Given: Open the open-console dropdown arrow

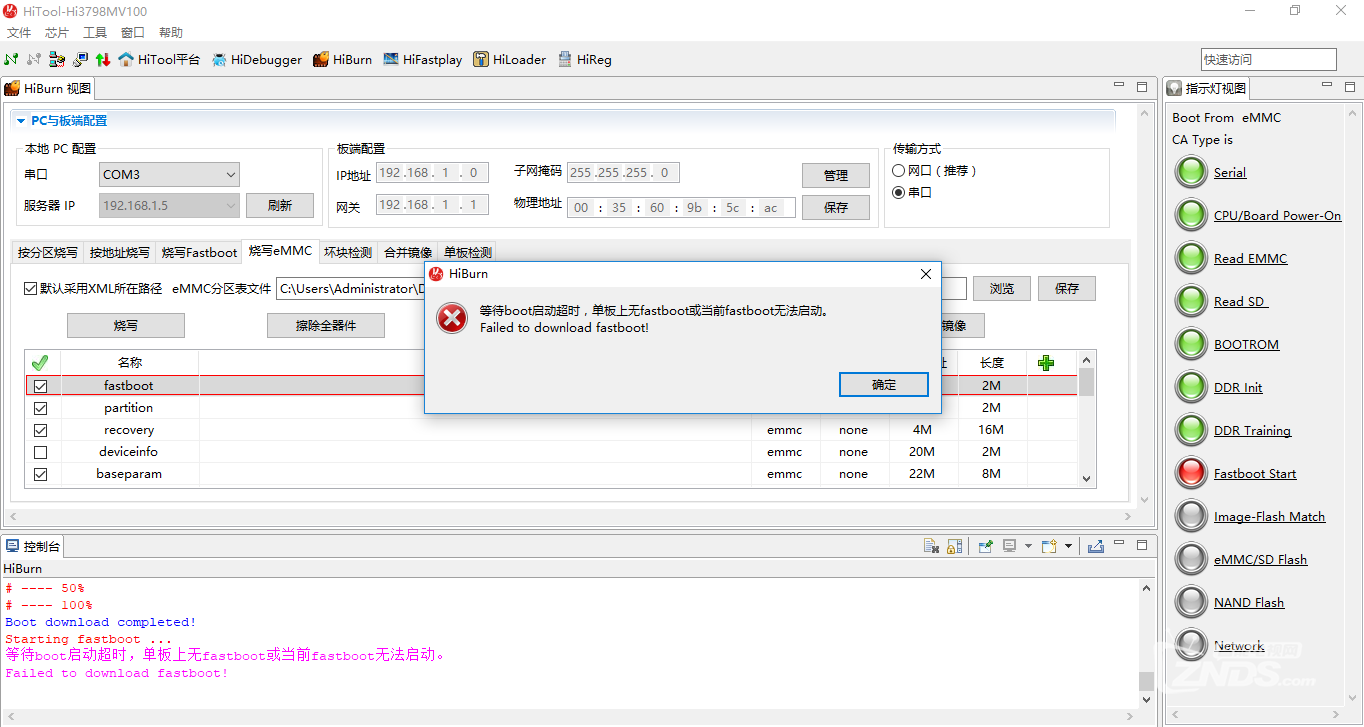Looking at the screenshot, I should click(x=1068, y=546).
